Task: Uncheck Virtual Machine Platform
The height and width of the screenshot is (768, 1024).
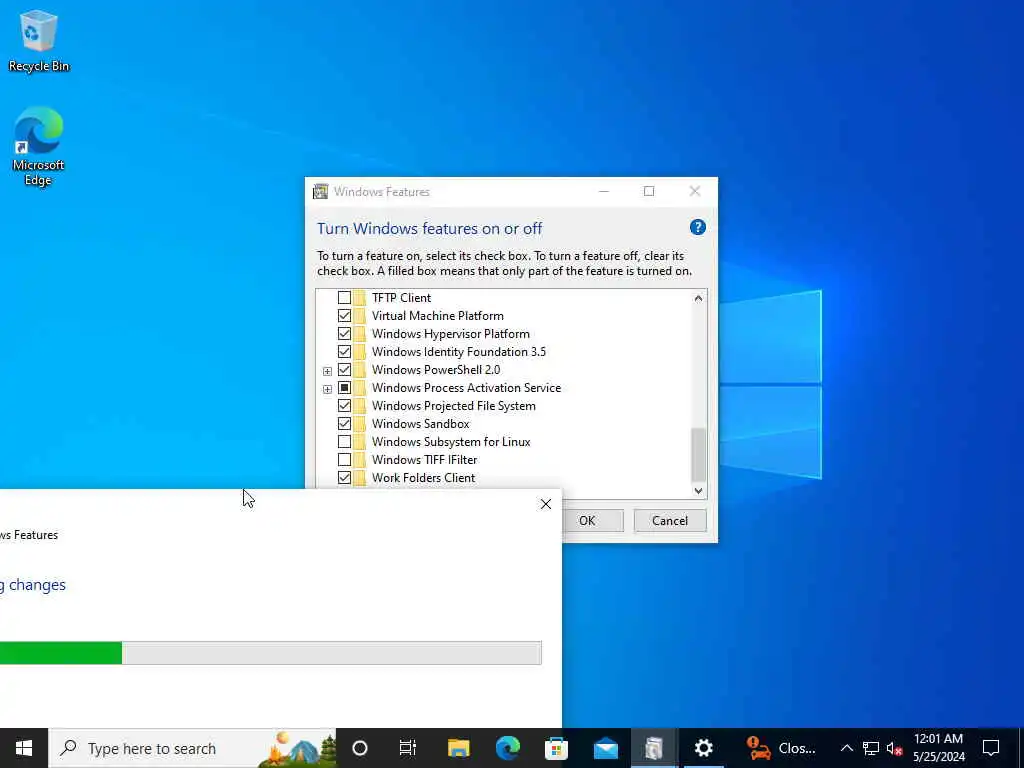Action: tap(344, 315)
